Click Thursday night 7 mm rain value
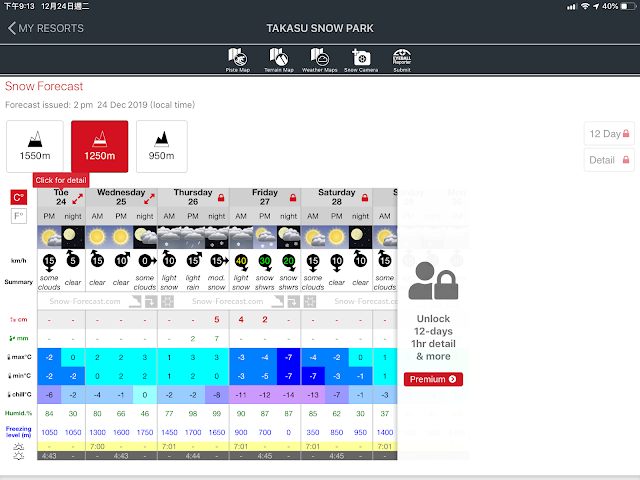The image size is (640, 480). 217,338
